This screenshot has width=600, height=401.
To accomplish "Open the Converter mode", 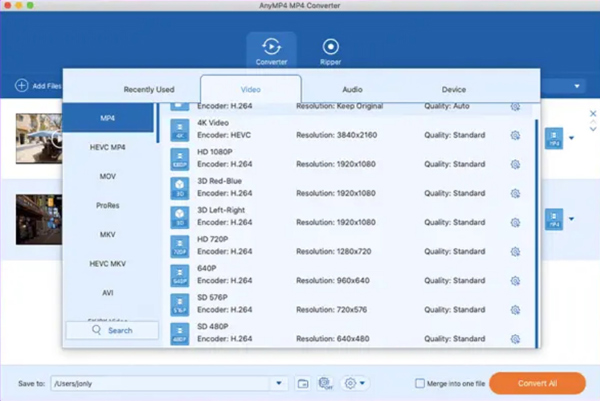I will pyautogui.click(x=271, y=51).
